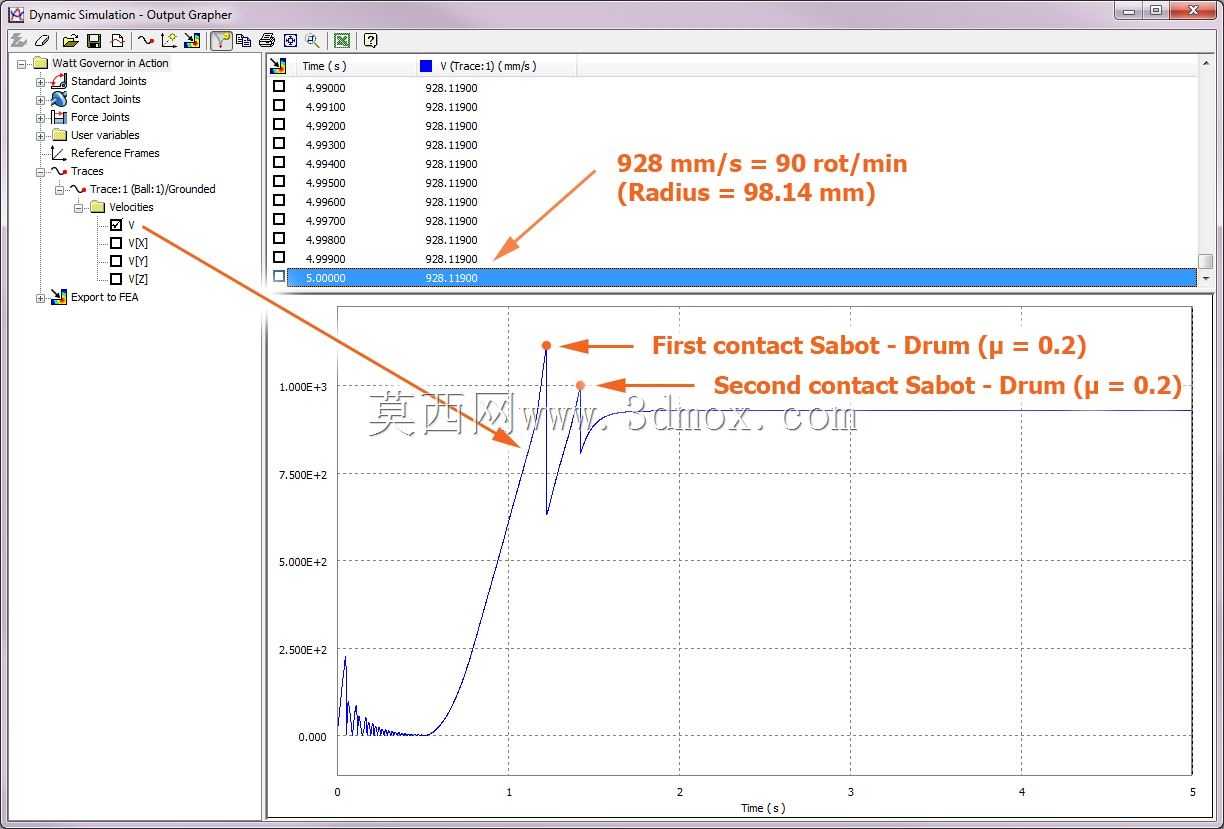Click the table scrollbar down arrow
1224x829 pixels.
(1205, 278)
